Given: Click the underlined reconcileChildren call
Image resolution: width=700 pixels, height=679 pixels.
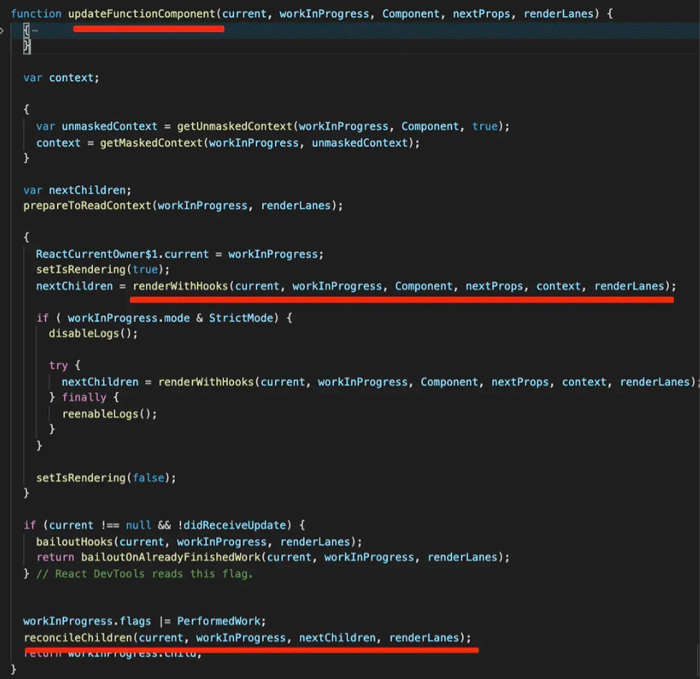Looking at the screenshot, I should coord(78,637).
